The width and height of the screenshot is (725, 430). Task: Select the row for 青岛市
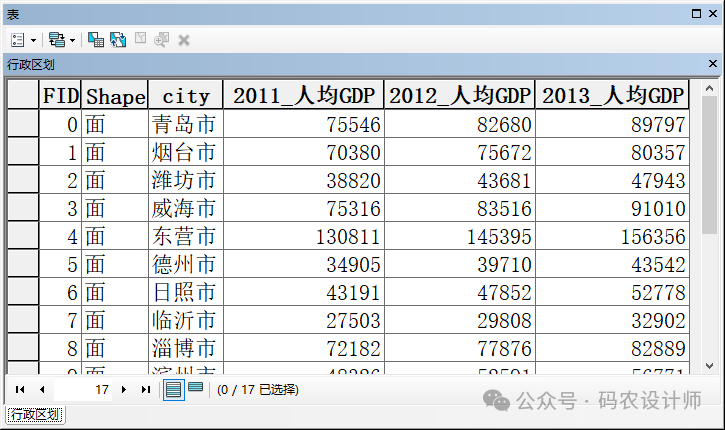pos(22,124)
